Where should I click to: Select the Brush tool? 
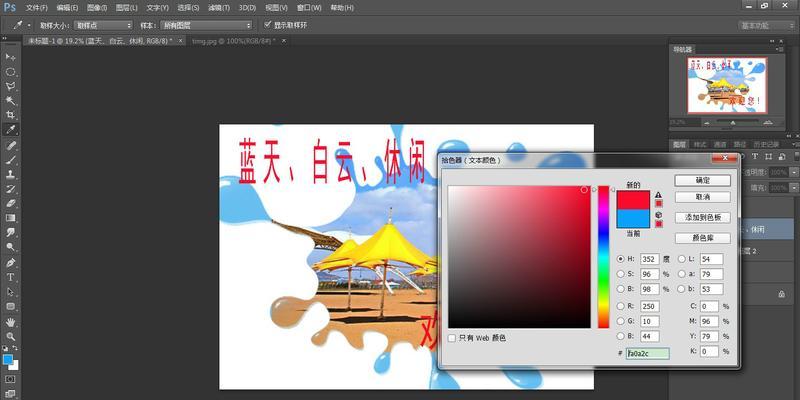click(10, 160)
